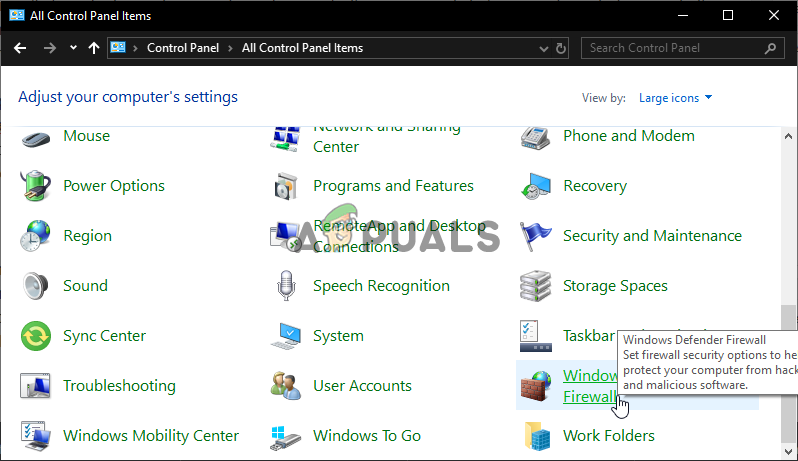This screenshot has height=461, width=798.
Task: Open the Troubleshooting link
Action: pyautogui.click(x=119, y=386)
